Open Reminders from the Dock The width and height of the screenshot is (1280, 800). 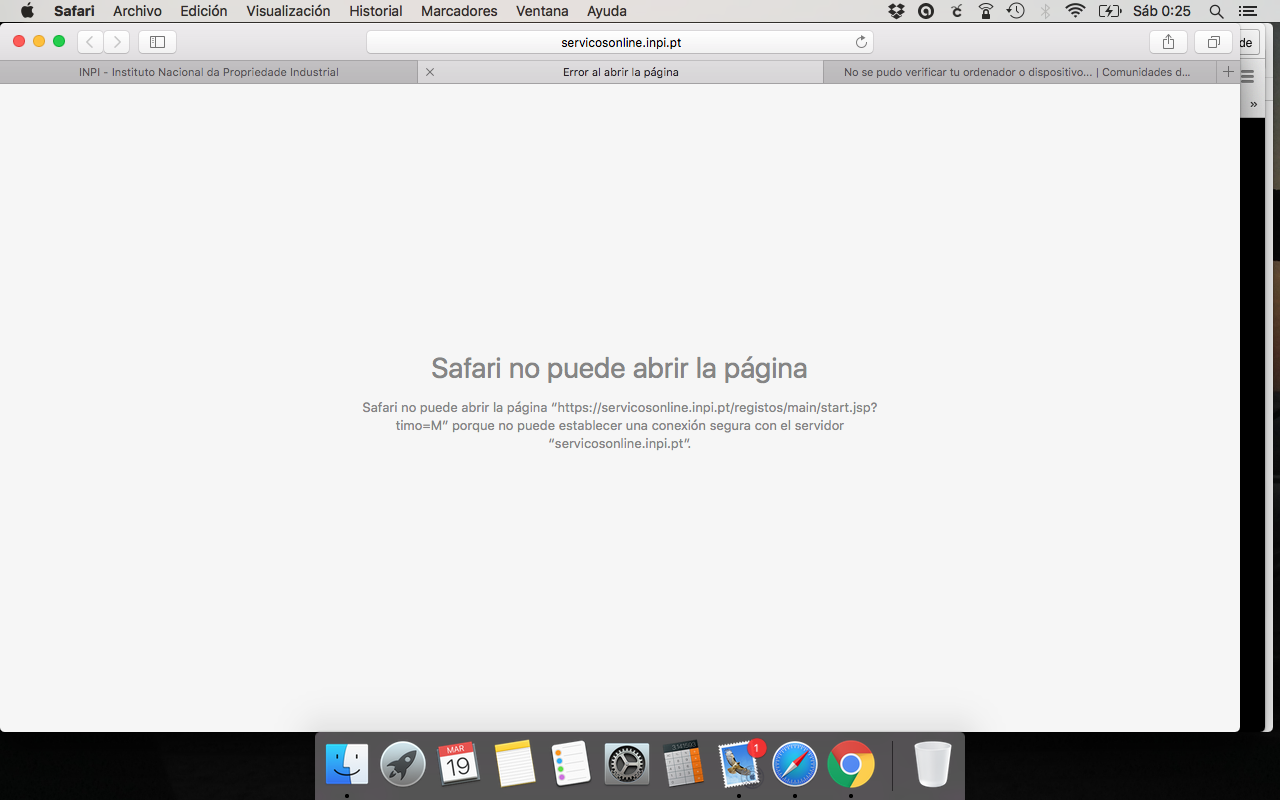point(571,765)
